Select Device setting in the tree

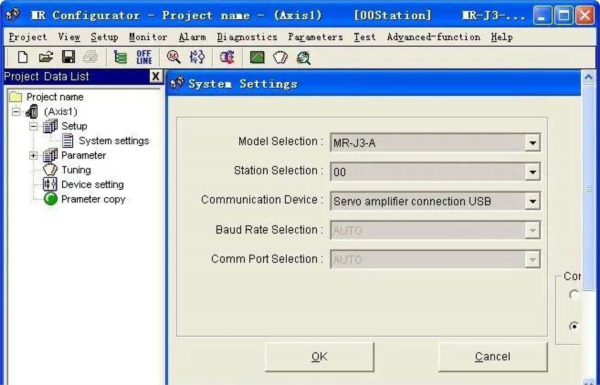pyautogui.click(x=93, y=184)
